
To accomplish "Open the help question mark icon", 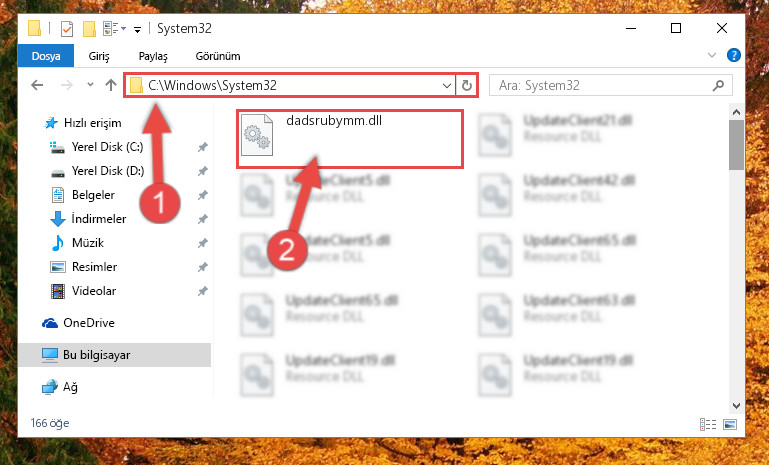I will pyautogui.click(x=734, y=55).
